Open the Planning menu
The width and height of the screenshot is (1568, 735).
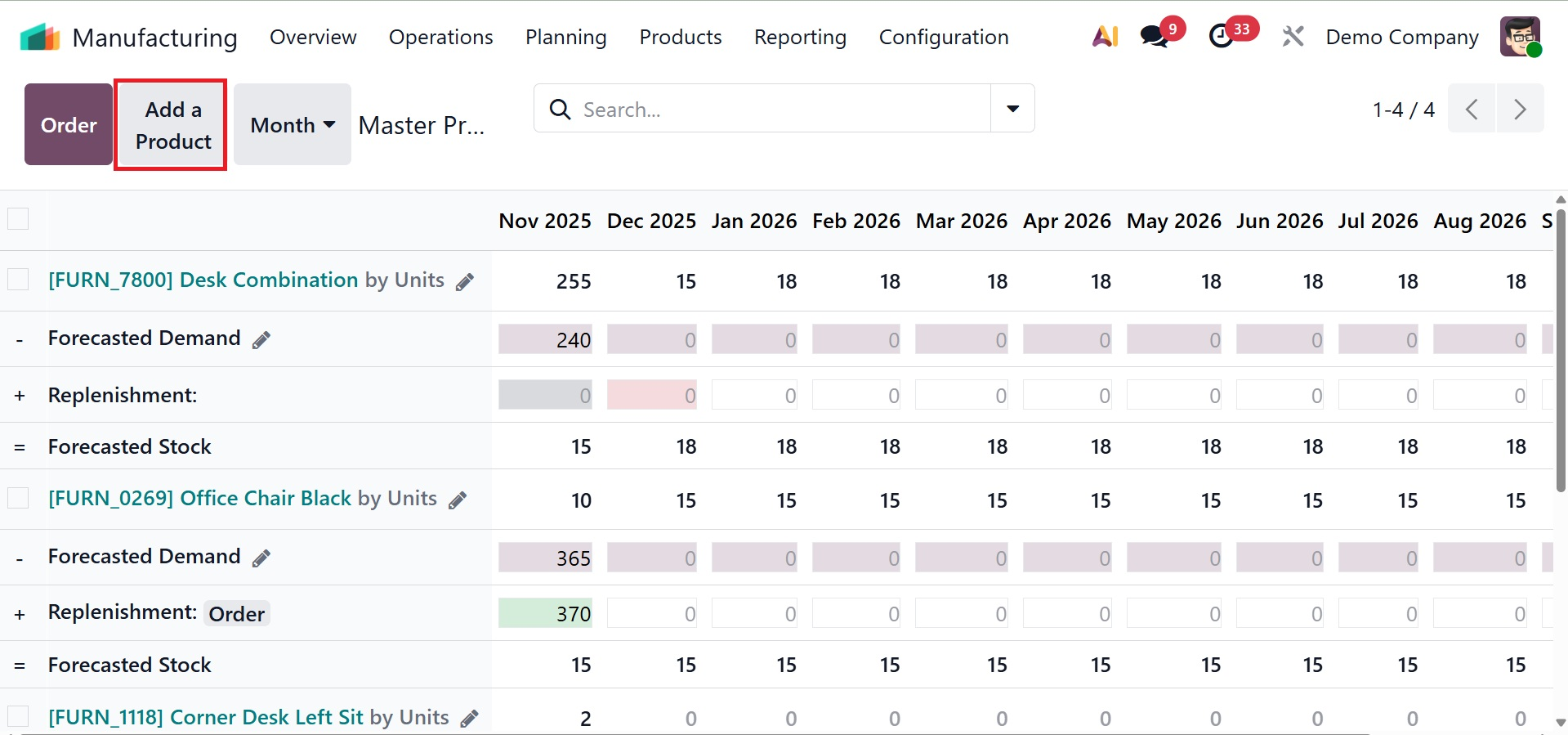tap(565, 38)
